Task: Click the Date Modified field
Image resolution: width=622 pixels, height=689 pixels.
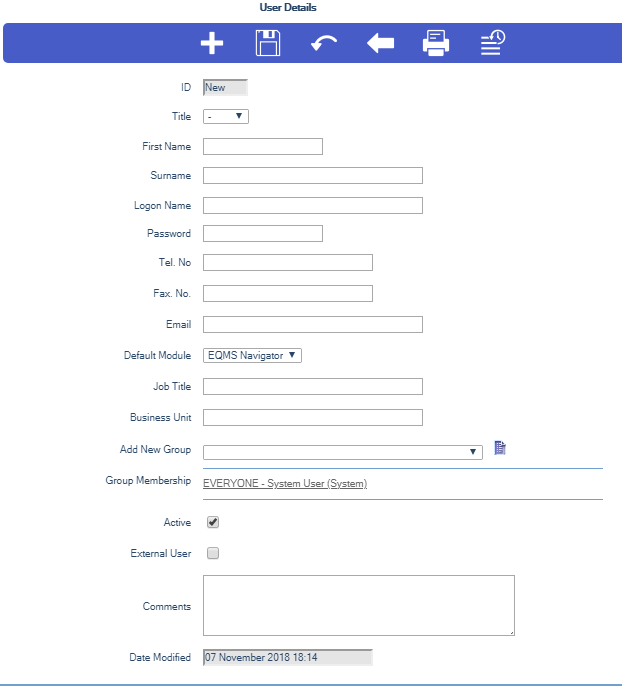Action: click(x=288, y=657)
